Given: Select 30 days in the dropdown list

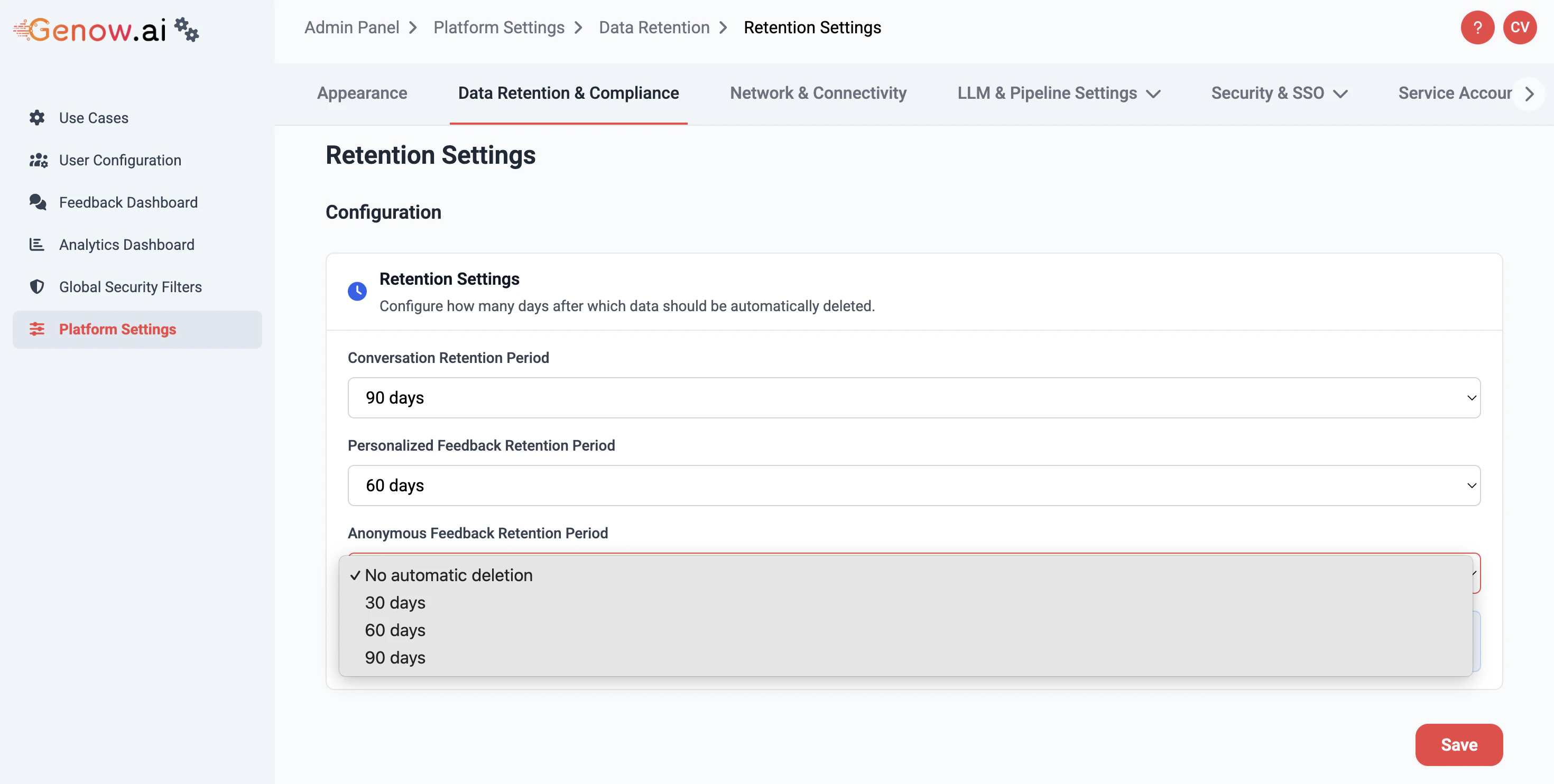Looking at the screenshot, I should tap(905, 602).
